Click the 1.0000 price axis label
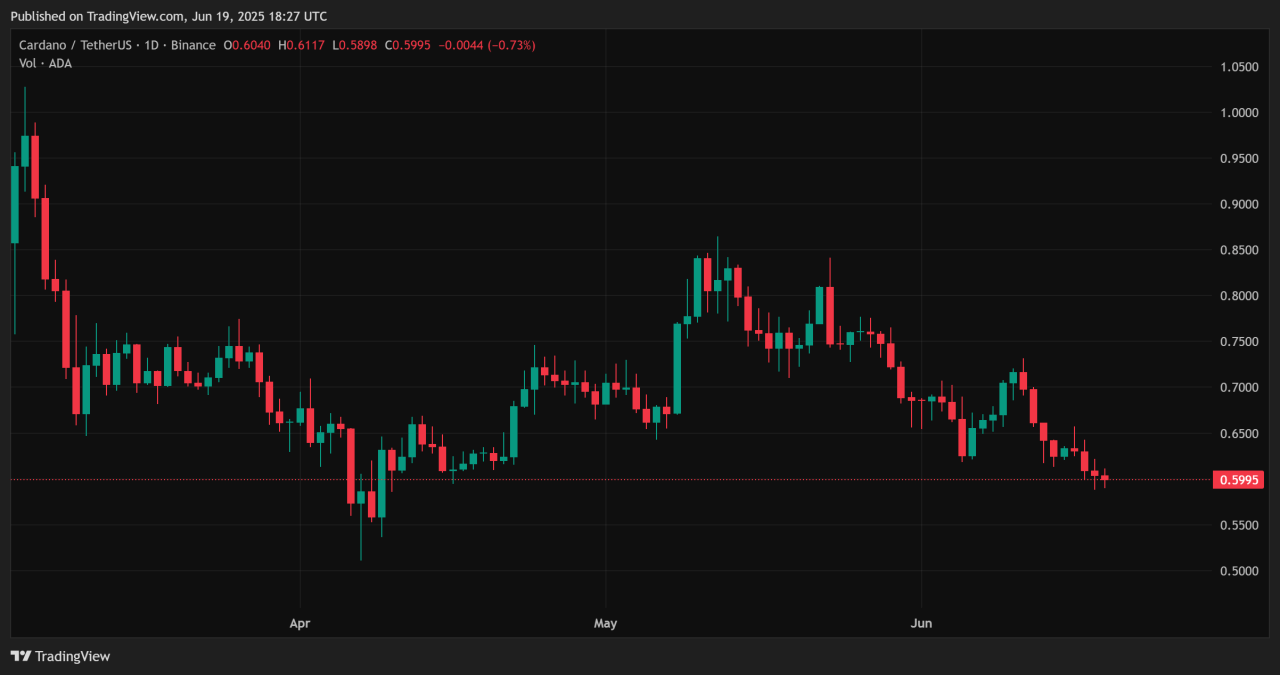Image resolution: width=1280 pixels, height=675 pixels. click(1239, 113)
